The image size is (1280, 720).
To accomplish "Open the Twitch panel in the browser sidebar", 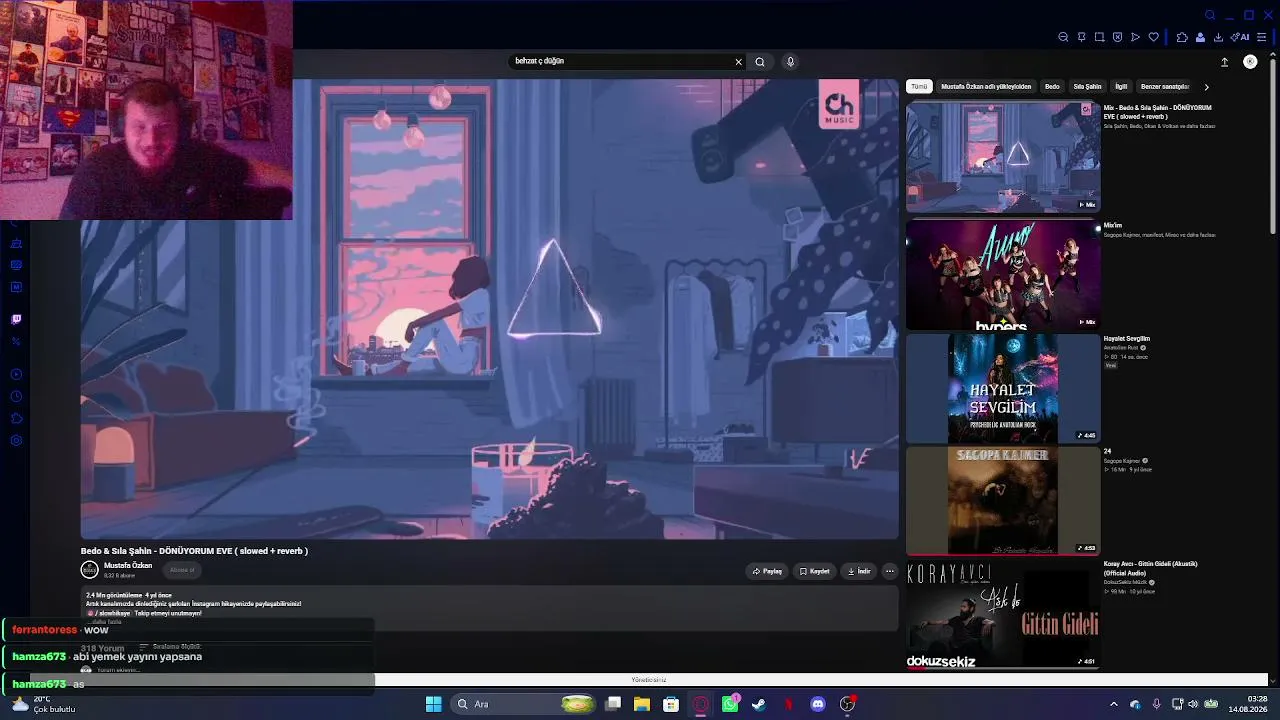I will pos(16,320).
